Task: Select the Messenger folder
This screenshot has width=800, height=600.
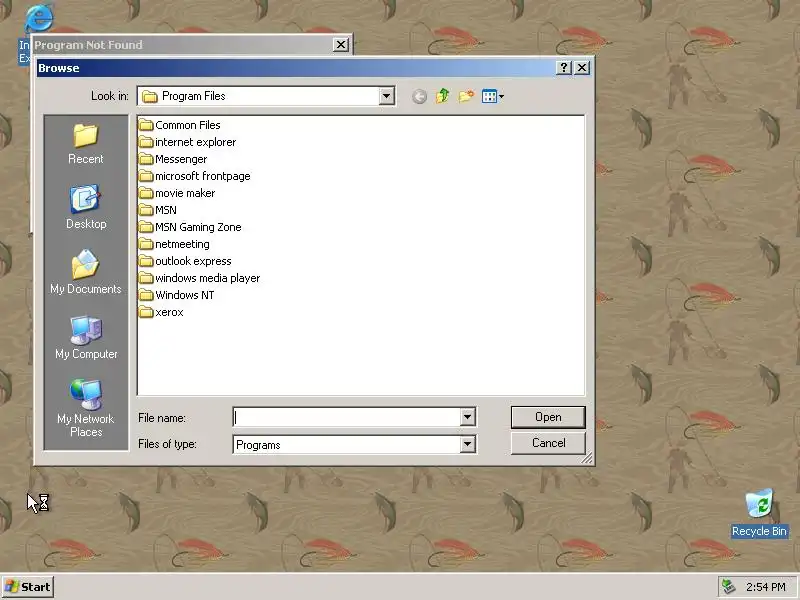Action: click(x=173, y=159)
